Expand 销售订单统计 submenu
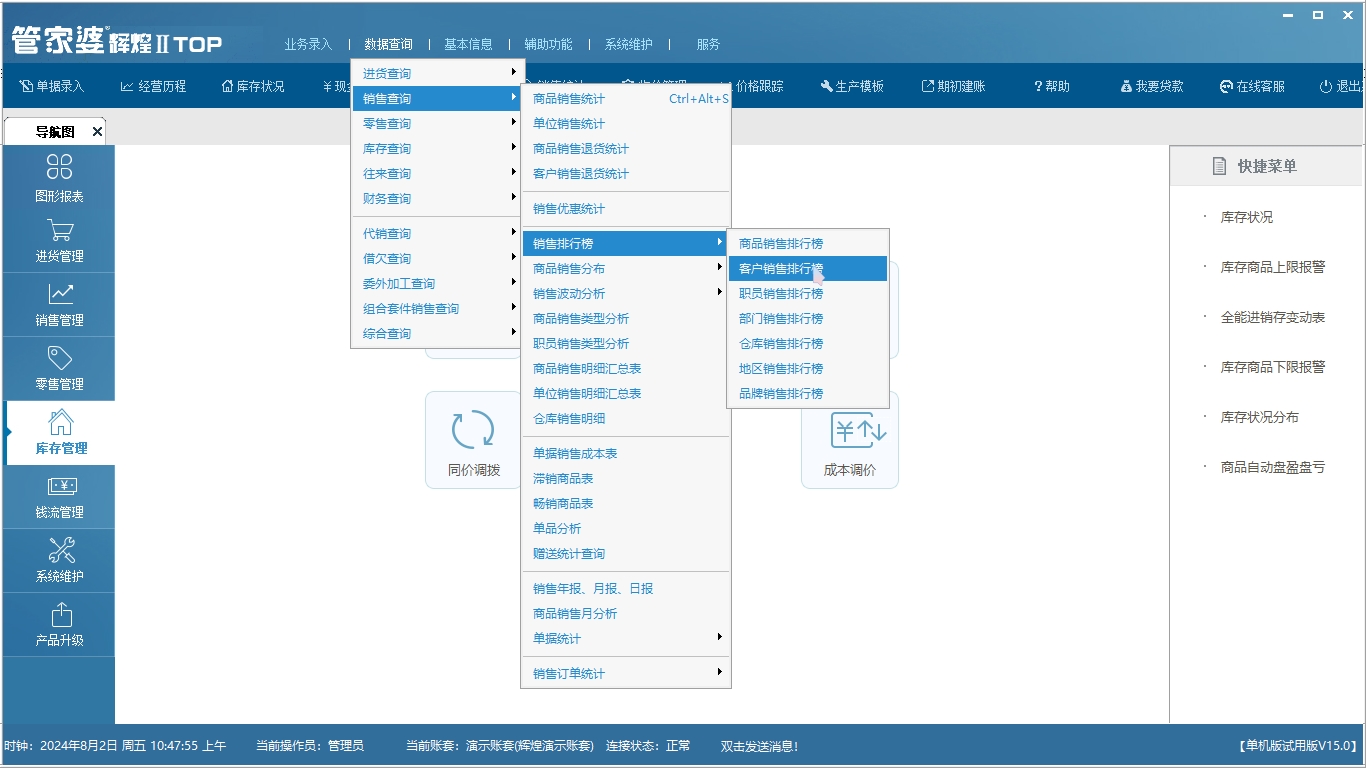 click(x=626, y=674)
